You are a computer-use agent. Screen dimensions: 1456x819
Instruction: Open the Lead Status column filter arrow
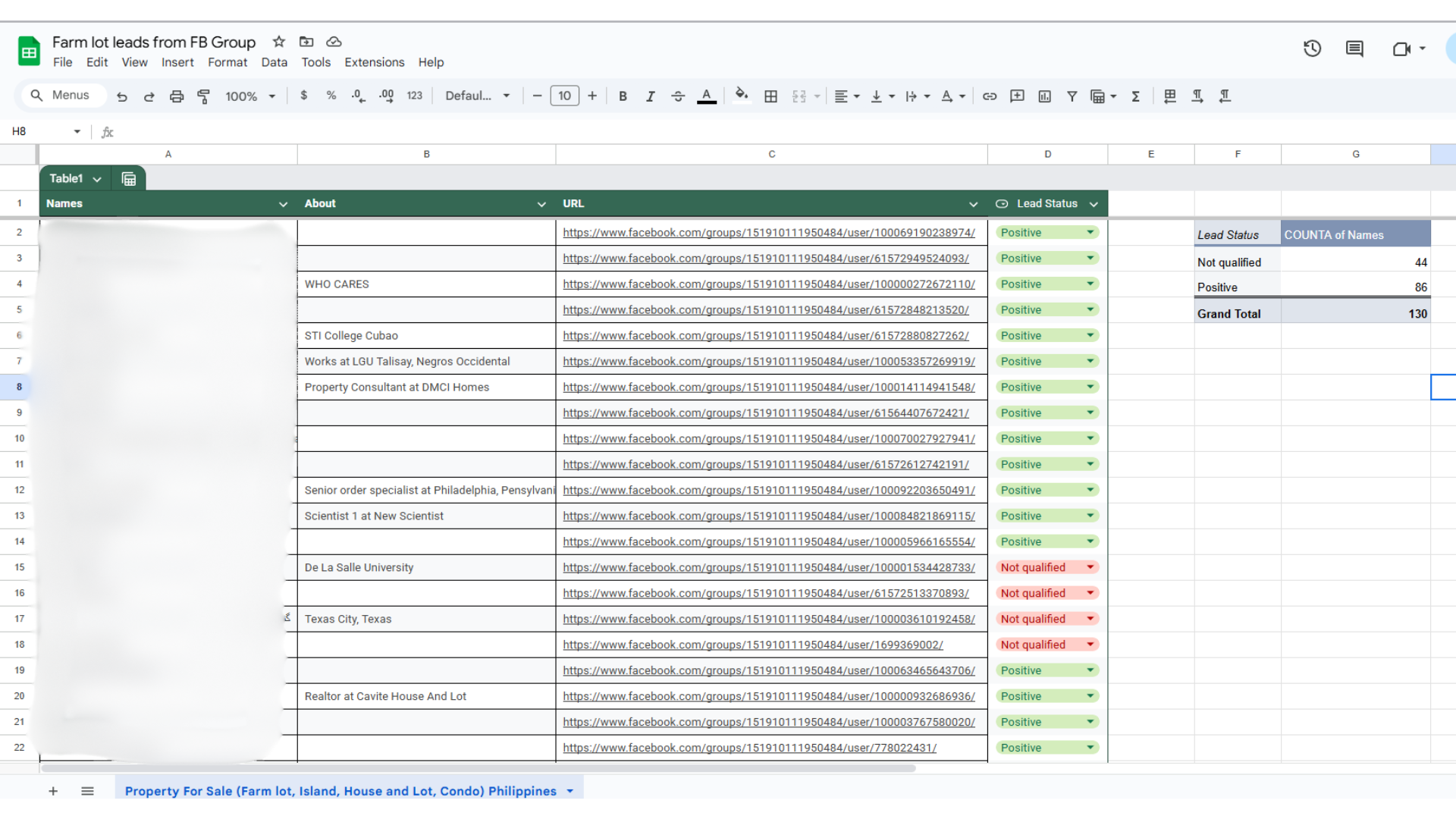coord(1094,204)
